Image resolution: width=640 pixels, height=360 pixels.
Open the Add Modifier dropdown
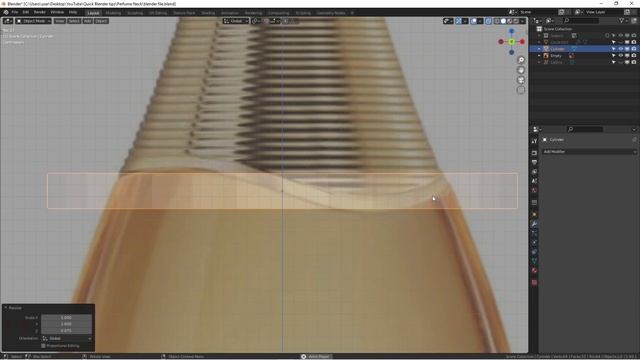589,151
